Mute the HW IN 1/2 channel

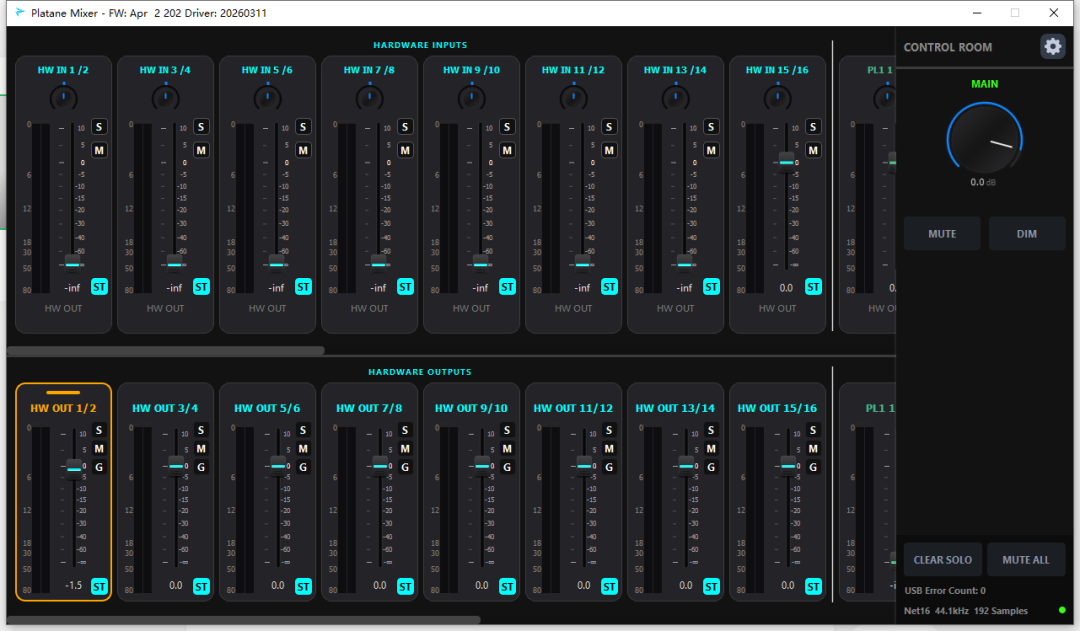click(x=99, y=150)
